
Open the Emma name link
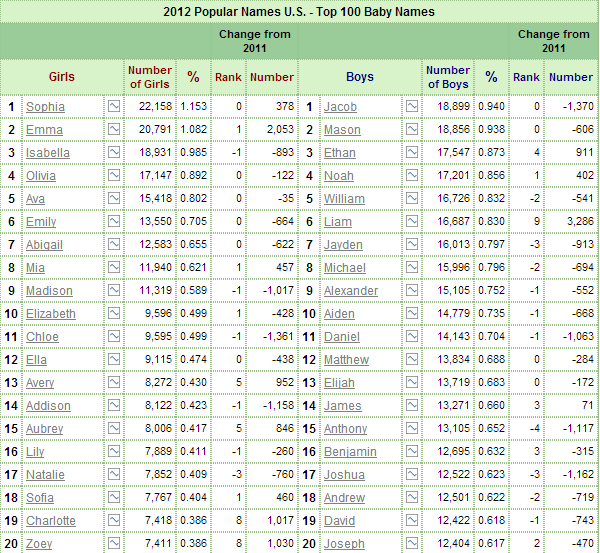pos(44,130)
